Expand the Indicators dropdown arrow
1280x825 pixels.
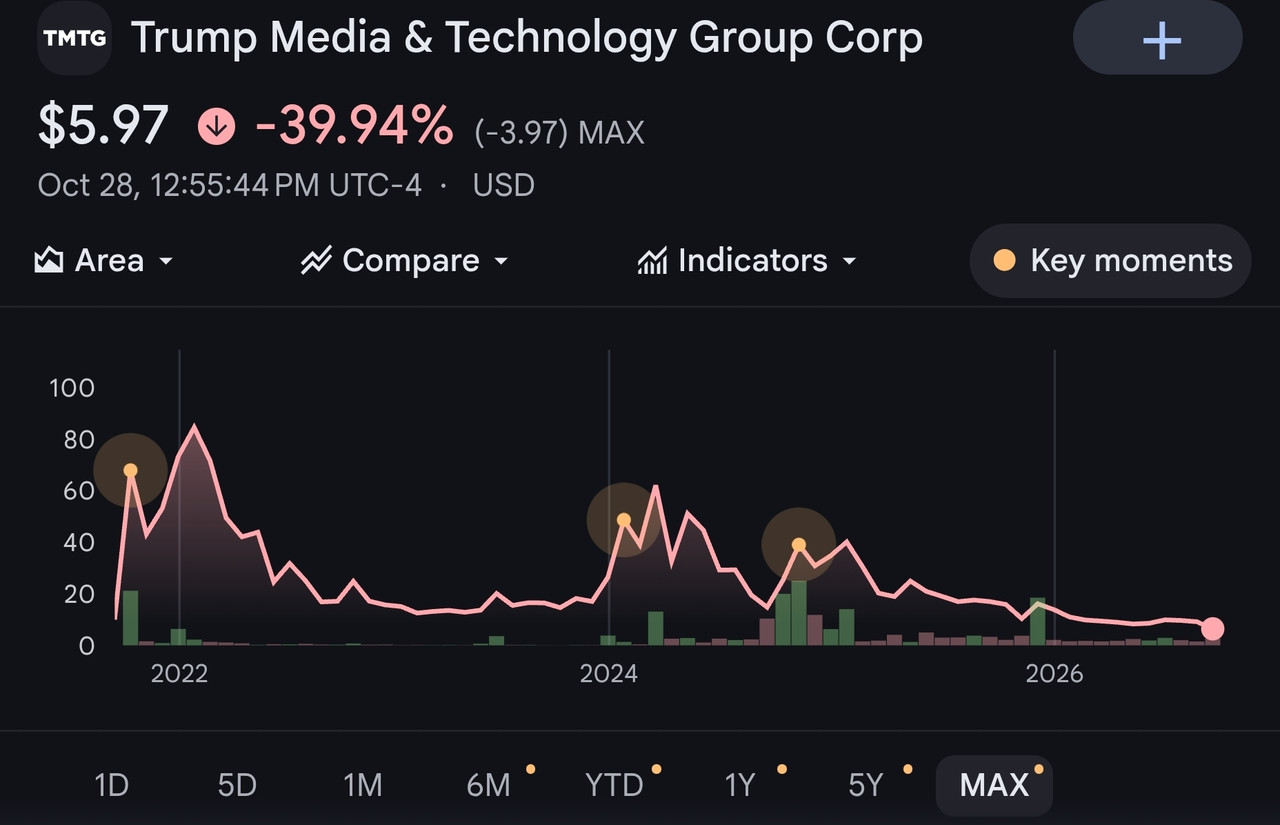tap(849, 261)
